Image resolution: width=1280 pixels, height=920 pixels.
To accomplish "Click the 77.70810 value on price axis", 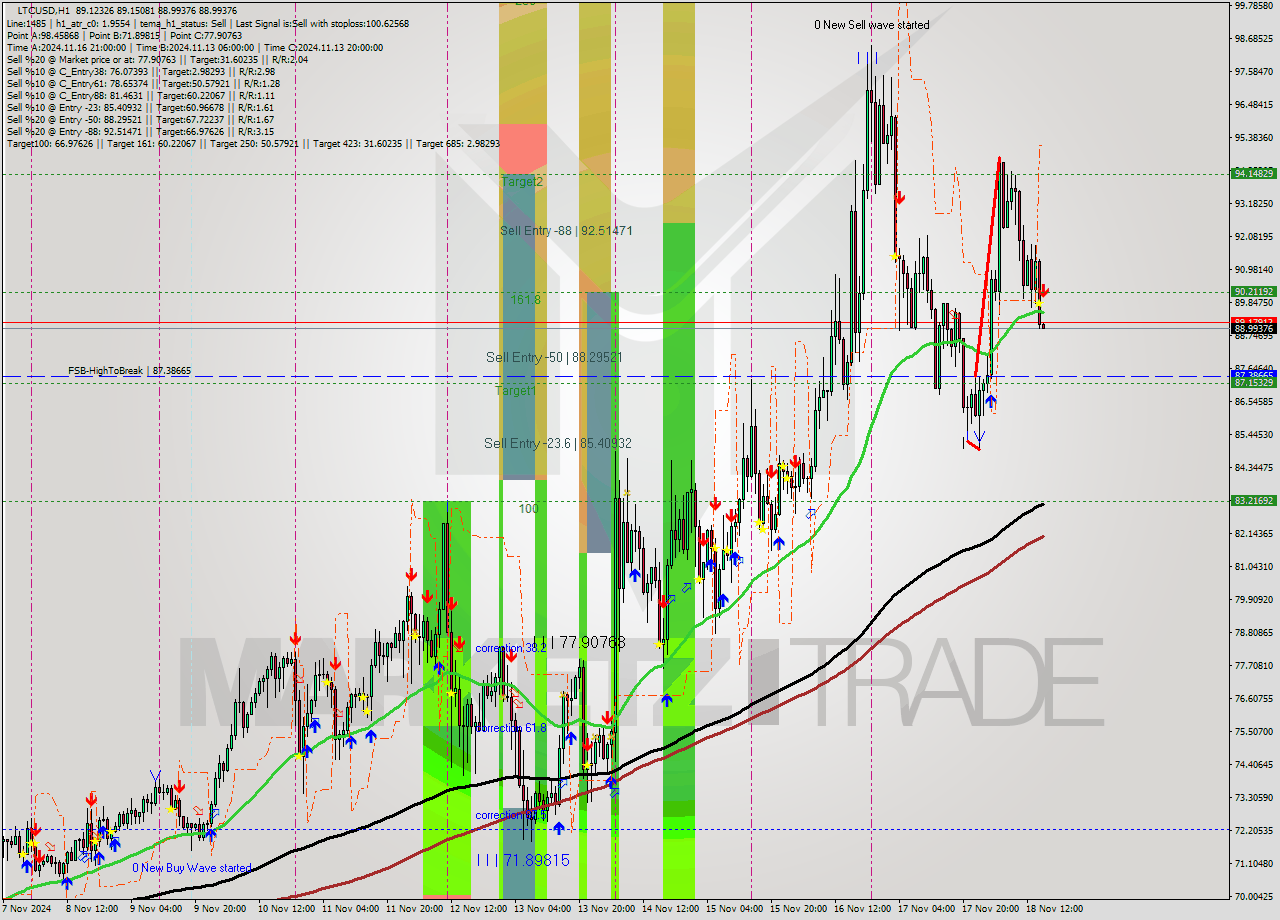I will [x=1254, y=665].
